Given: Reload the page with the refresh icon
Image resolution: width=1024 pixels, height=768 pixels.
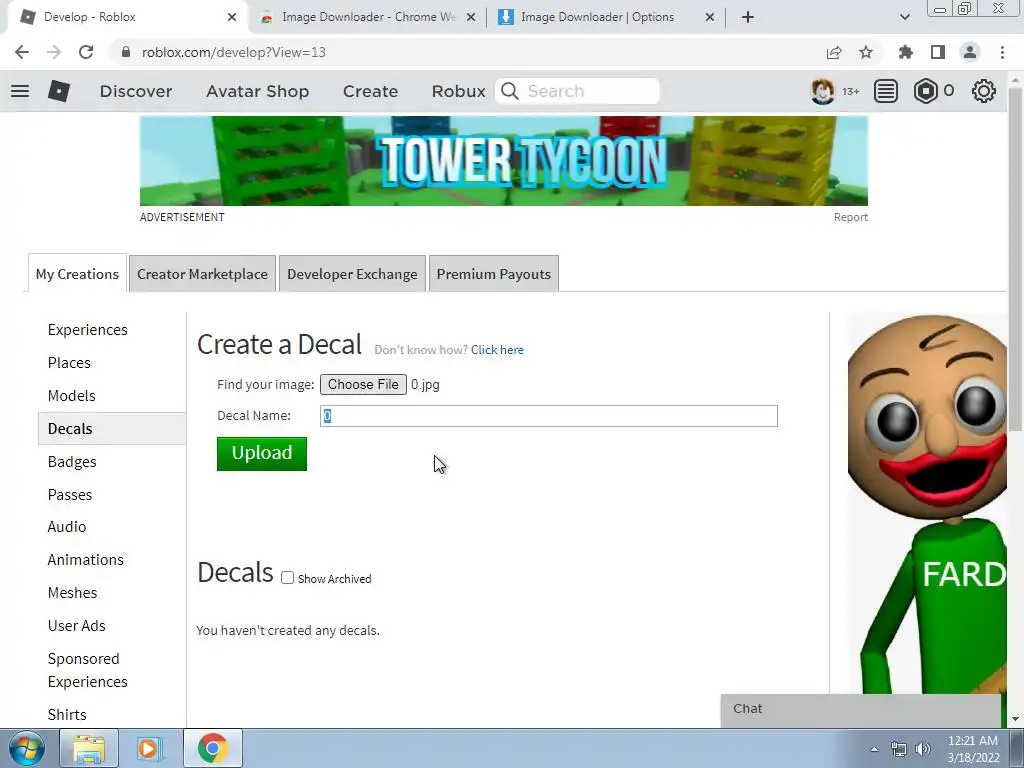Looking at the screenshot, I should click(x=86, y=52).
